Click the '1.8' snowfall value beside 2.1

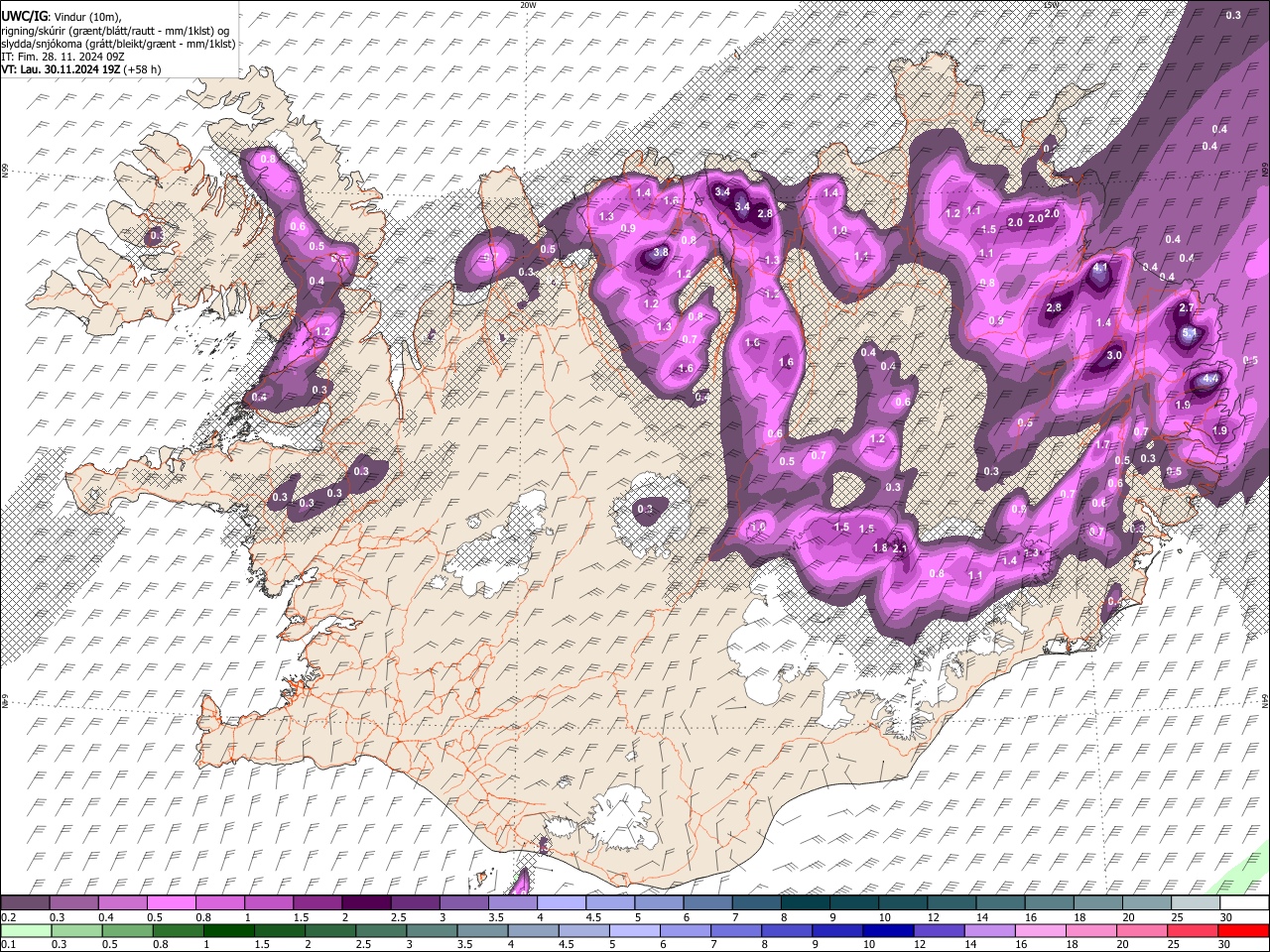tap(880, 548)
